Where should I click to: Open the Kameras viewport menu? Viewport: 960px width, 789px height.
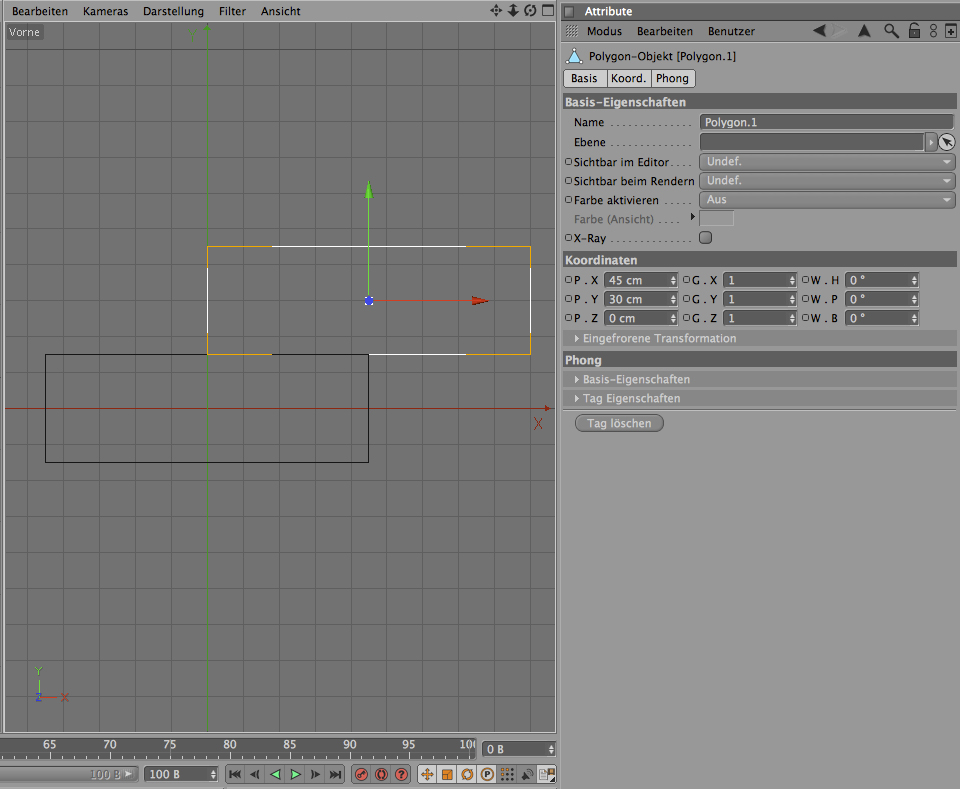coord(105,11)
